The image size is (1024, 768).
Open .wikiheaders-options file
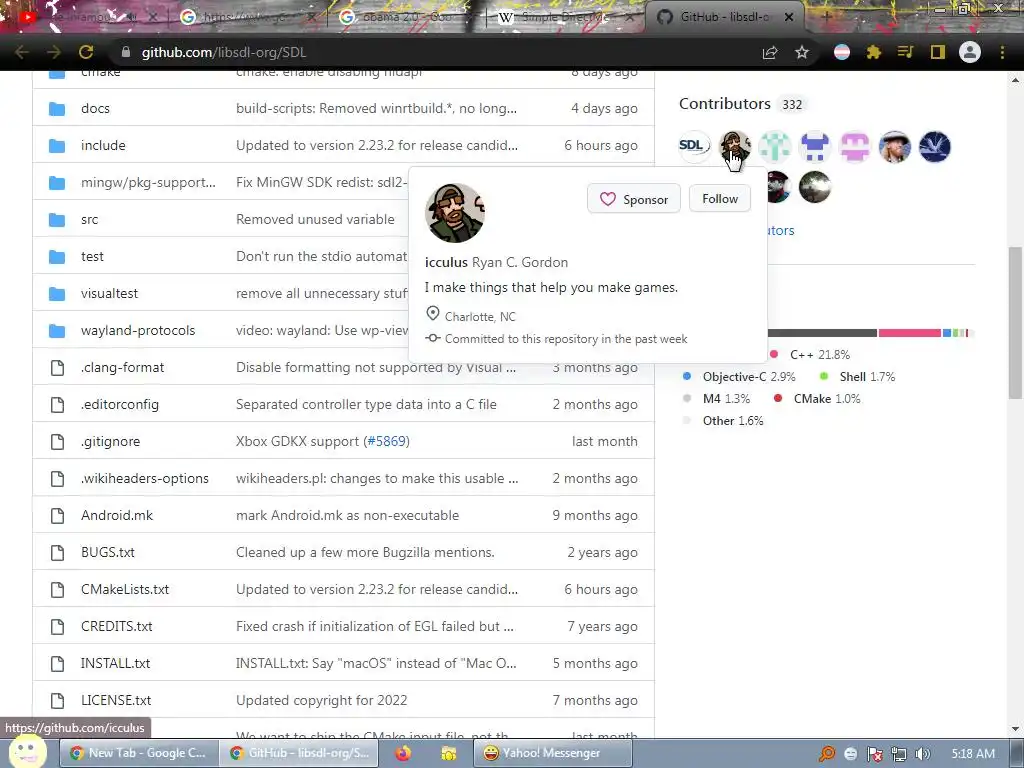click(x=144, y=479)
